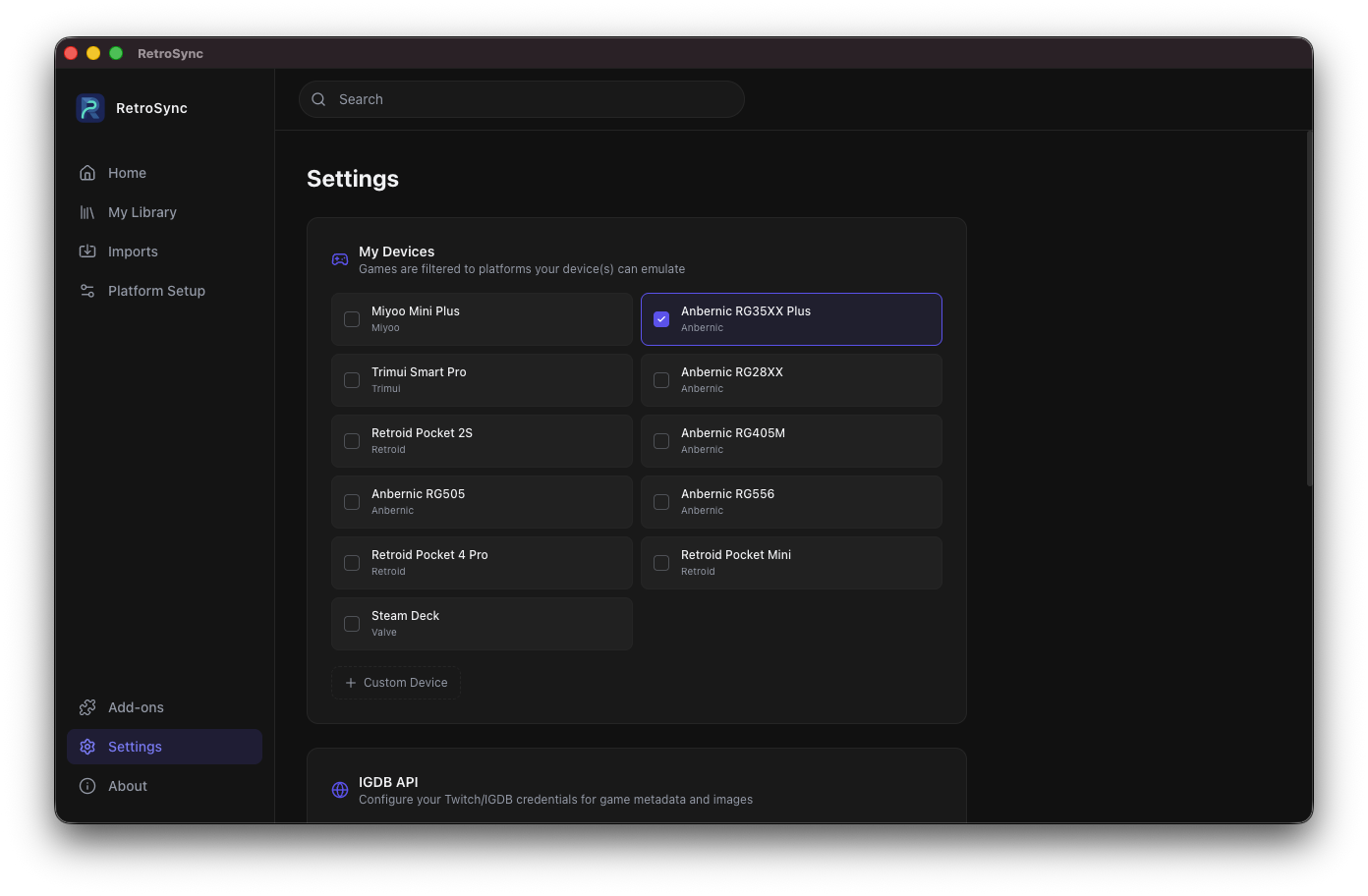Click the 'Configure your Twitch/IGDB credentials' description
Screen dimensions: 1368x896
pyautogui.click(x=555, y=800)
